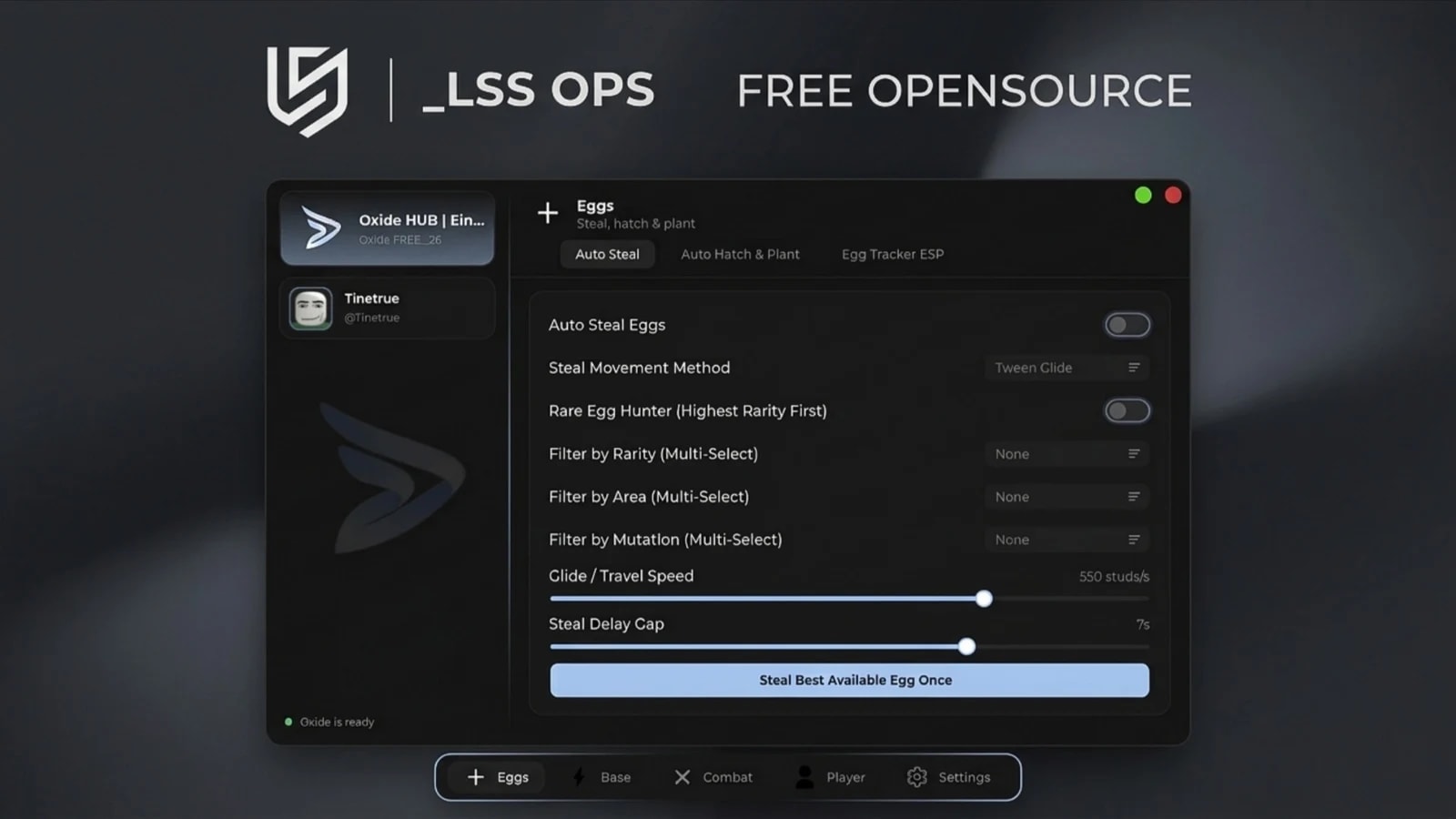Click the green window control dot
Viewport: 1456px width, 819px height.
tap(1143, 195)
